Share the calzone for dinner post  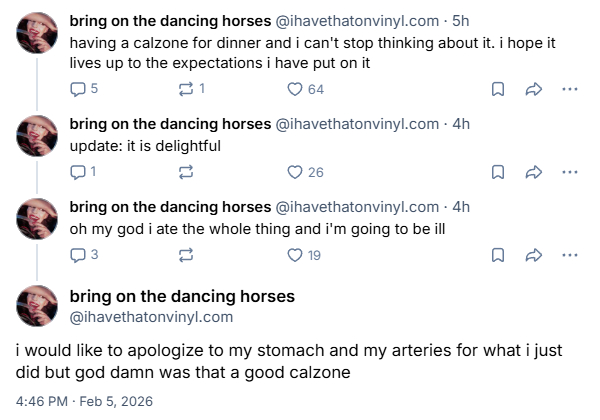(x=533, y=89)
